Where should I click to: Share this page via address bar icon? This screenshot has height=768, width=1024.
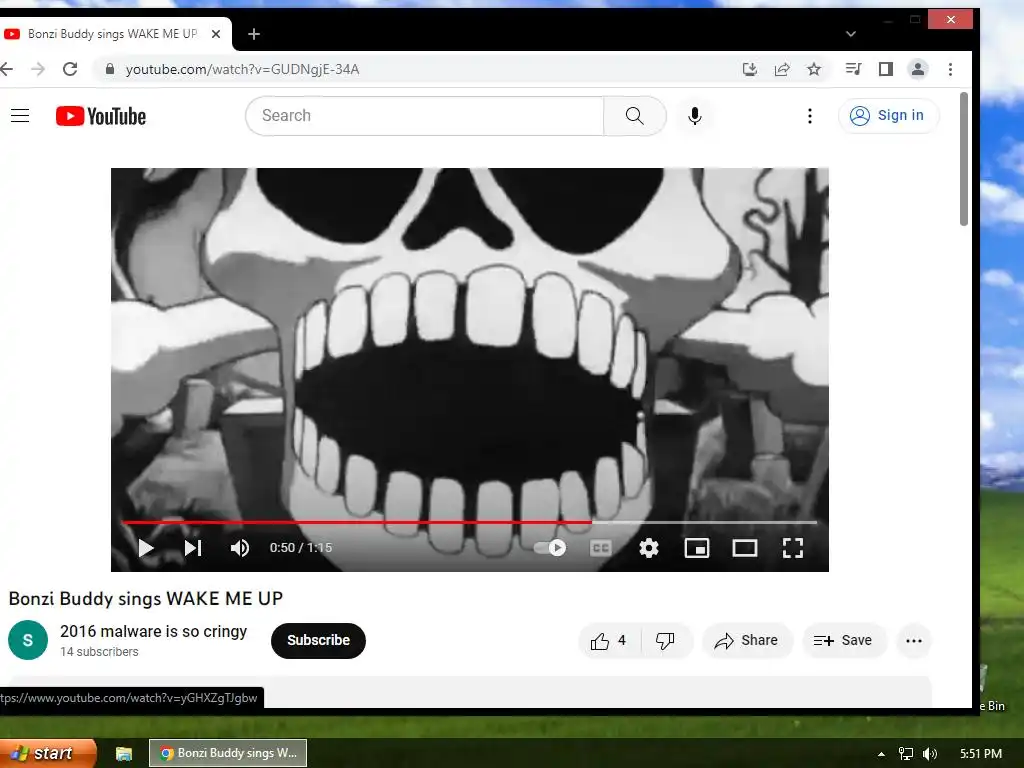782,69
